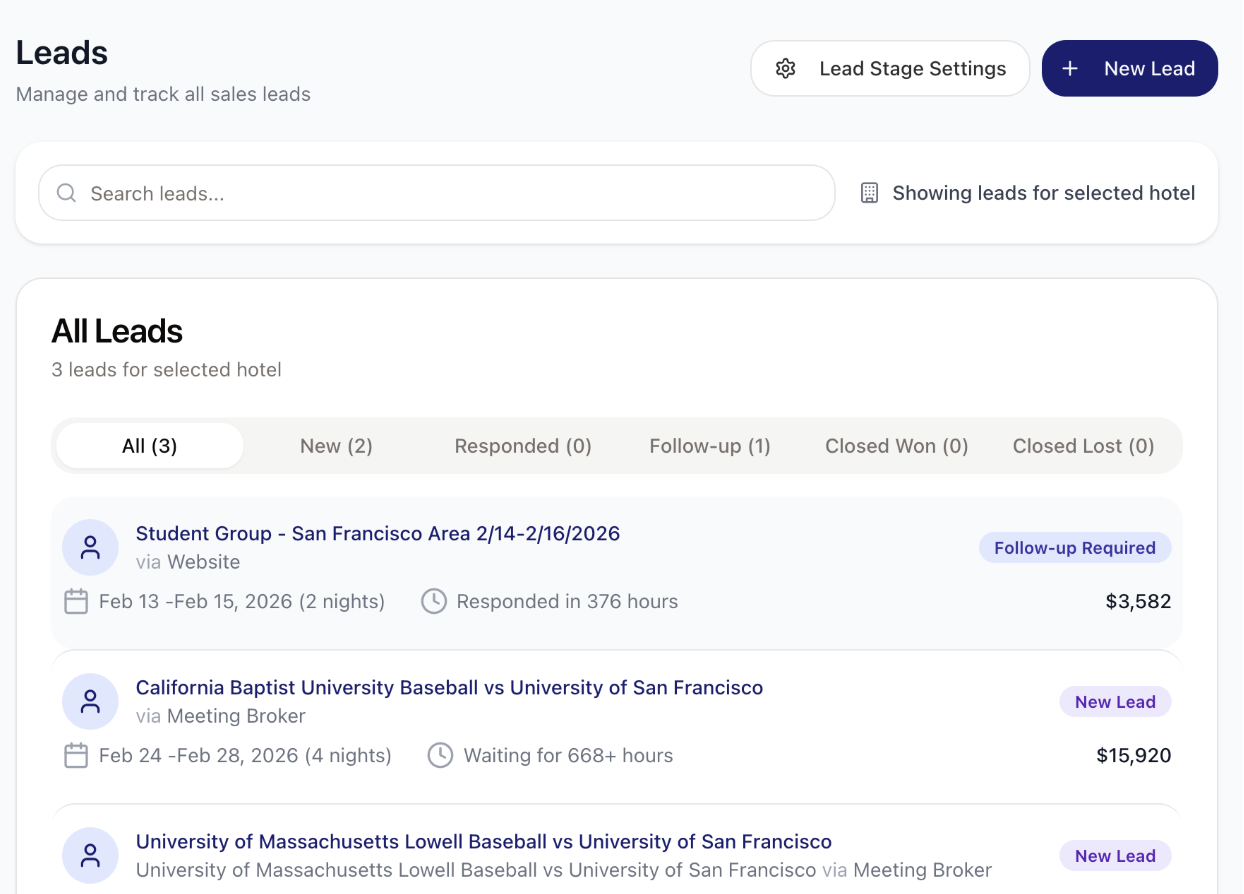This screenshot has height=894, width=1244.
Task: Click the hotel building icon near filter text
Action: (868, 192)
